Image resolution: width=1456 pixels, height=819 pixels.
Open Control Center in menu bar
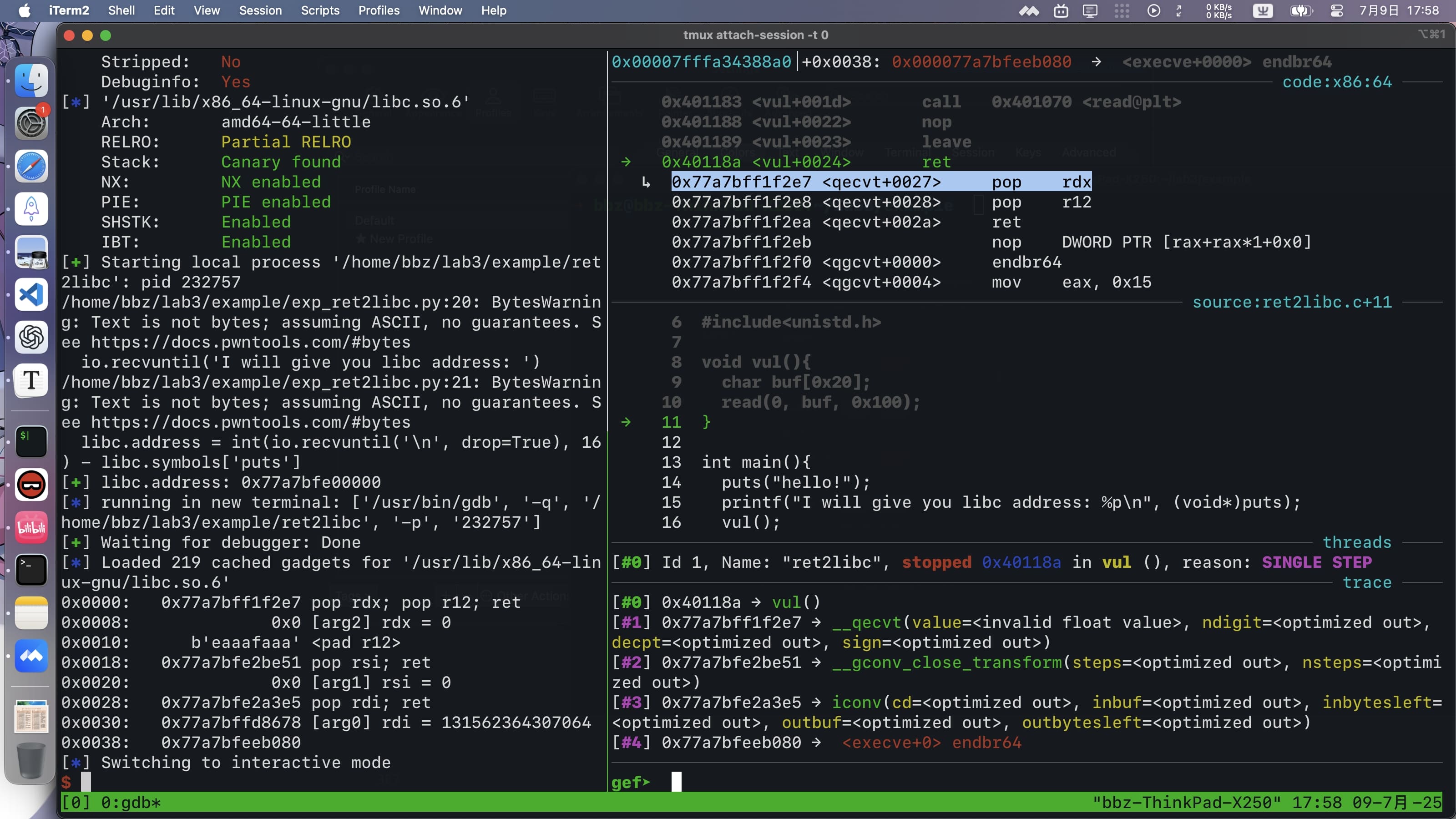(1337, 11)
